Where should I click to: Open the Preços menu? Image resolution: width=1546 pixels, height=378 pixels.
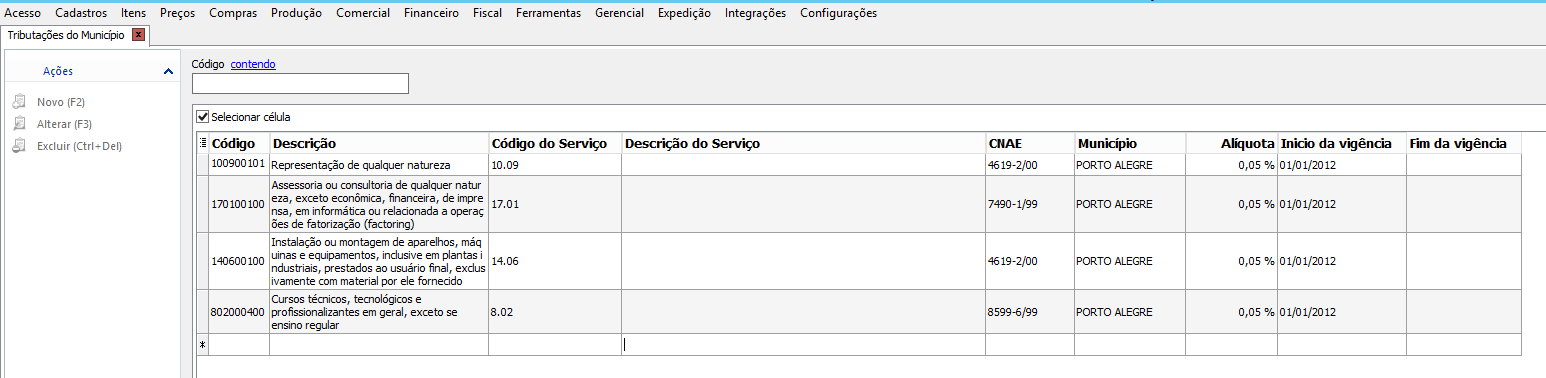(178, 13)
